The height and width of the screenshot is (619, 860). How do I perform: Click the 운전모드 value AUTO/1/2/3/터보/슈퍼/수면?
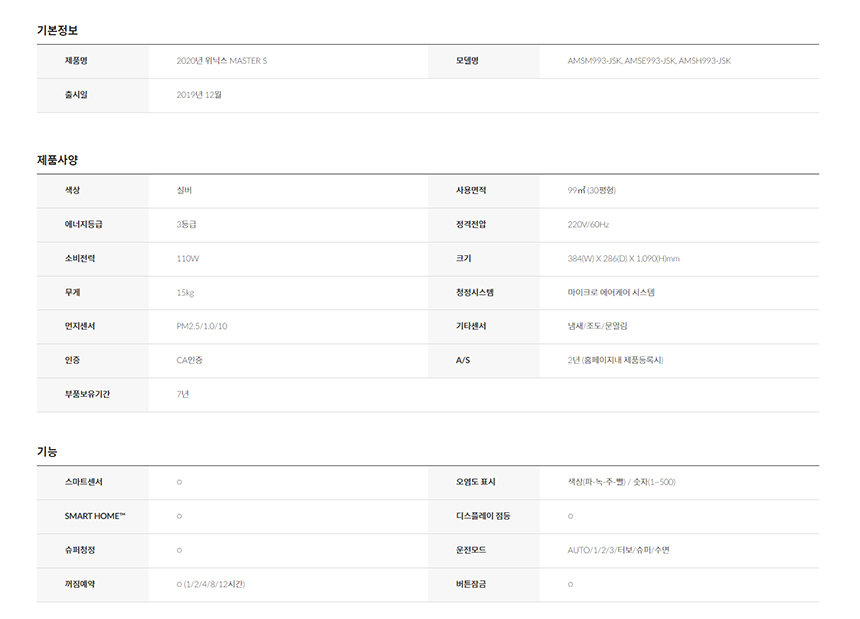point(618,550)
